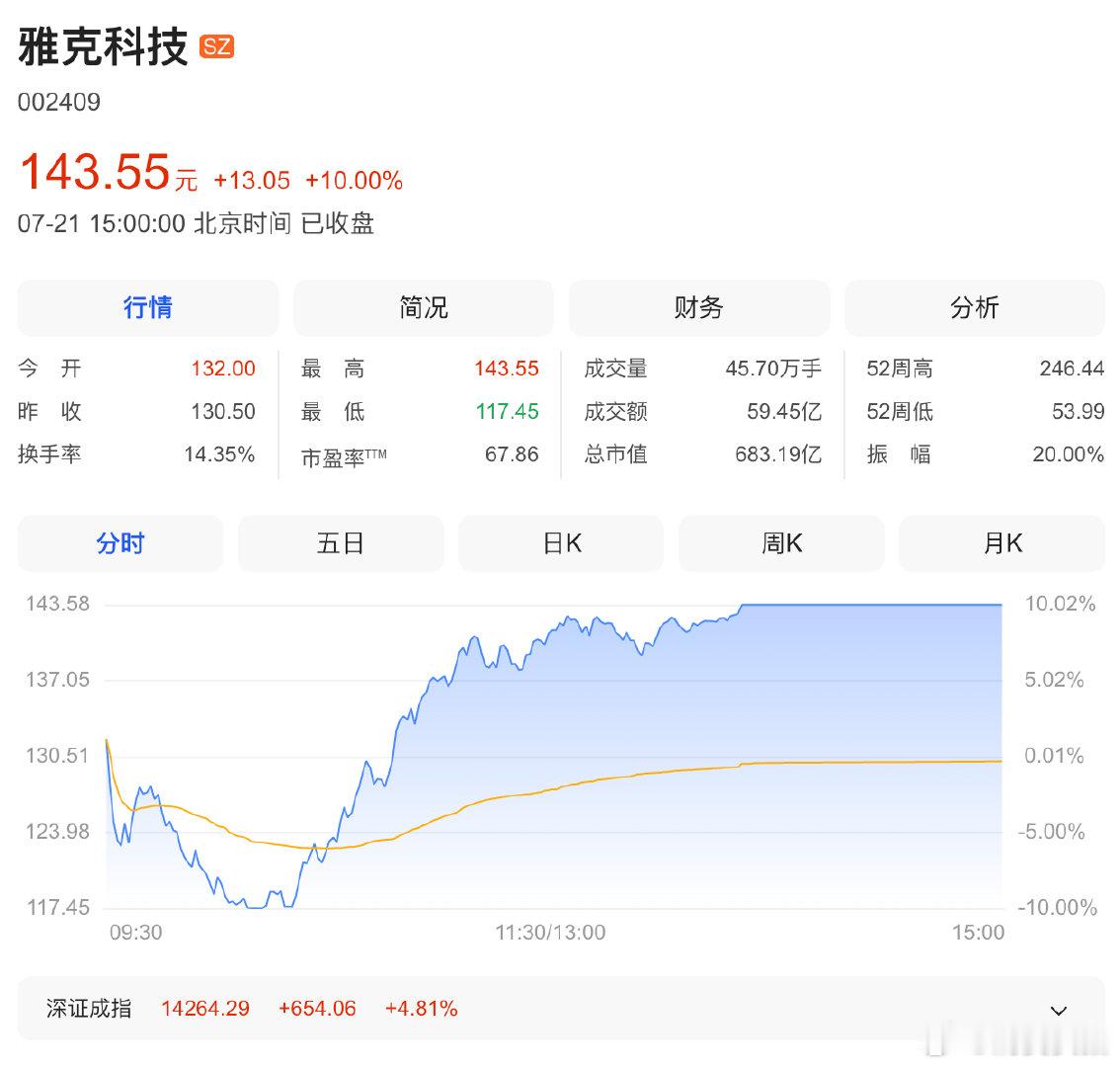This screenshot has width=1120, height=1067.
Task: Click 今开 value 132.00
Action: [223, 369]
